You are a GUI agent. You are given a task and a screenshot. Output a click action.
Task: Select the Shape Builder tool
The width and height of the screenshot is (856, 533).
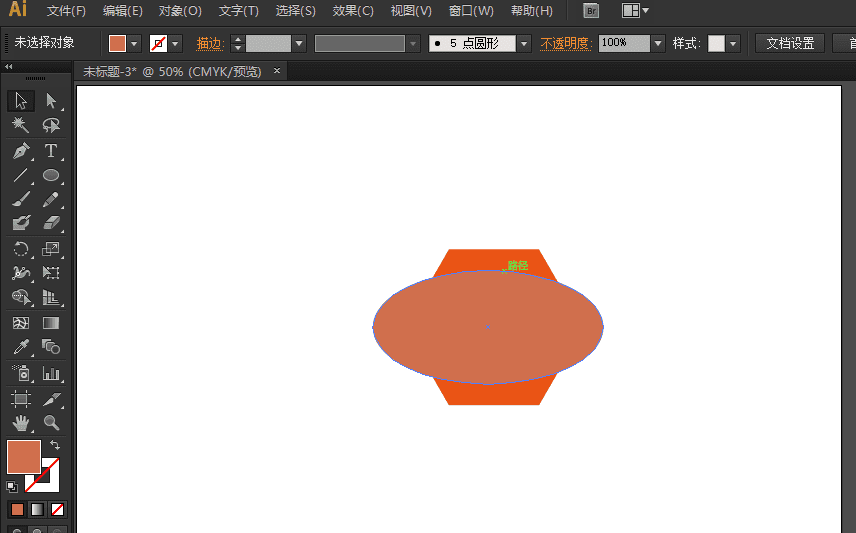[21, 297]
